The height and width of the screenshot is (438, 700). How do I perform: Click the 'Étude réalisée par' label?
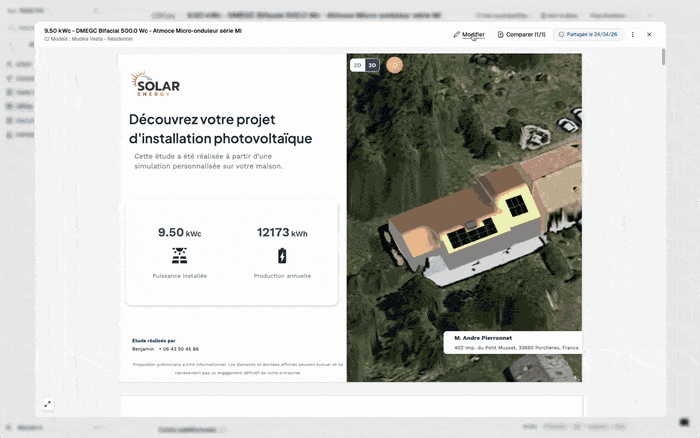coord(154,341)
